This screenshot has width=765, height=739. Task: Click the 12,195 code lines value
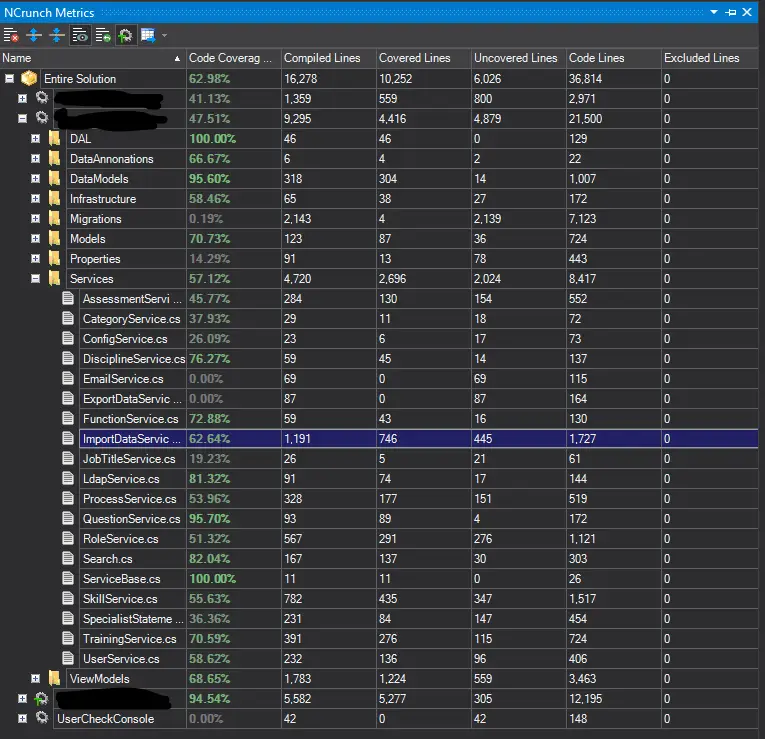click(585, 699)
